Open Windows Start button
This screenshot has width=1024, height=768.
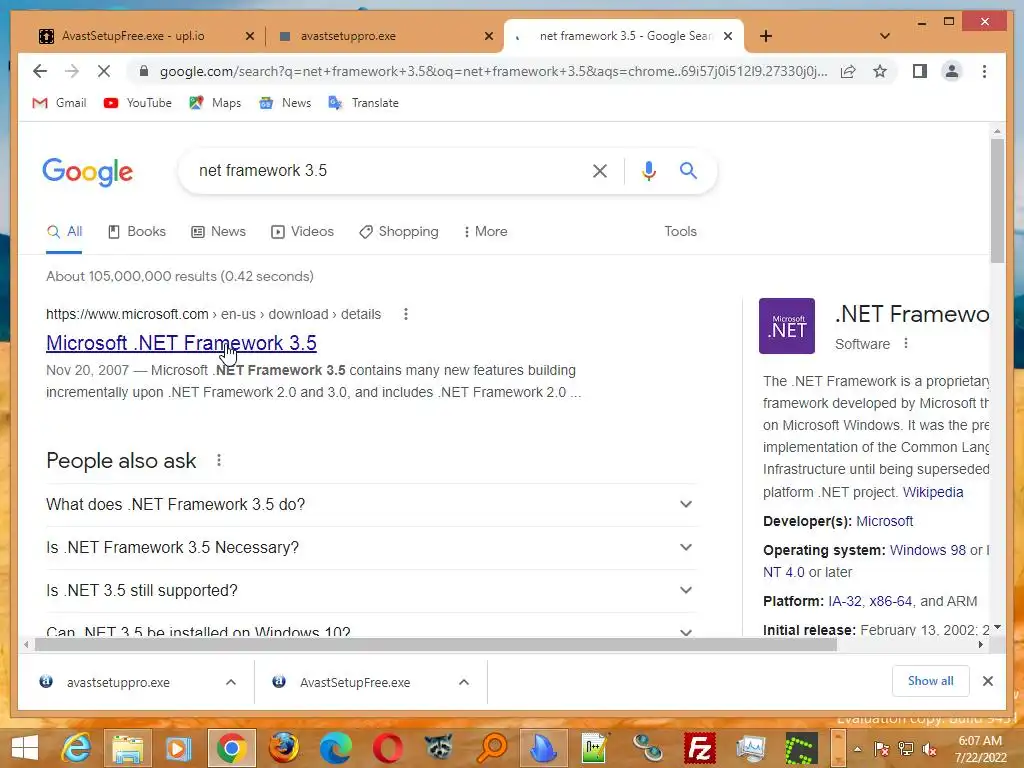(x=25, y=748)
